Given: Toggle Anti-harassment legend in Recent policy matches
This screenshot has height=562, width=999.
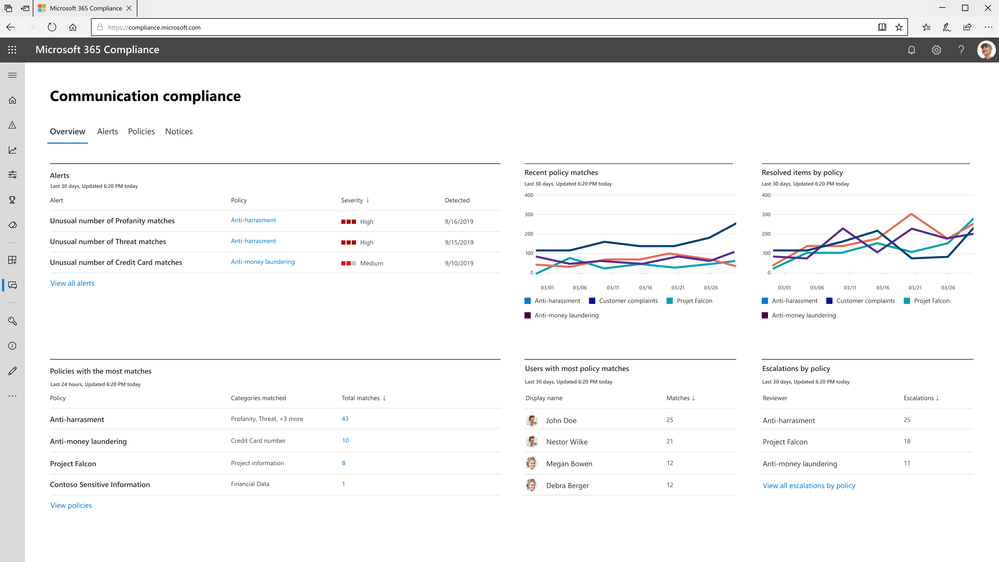Looking at the screenshot, I should point(552,301).
